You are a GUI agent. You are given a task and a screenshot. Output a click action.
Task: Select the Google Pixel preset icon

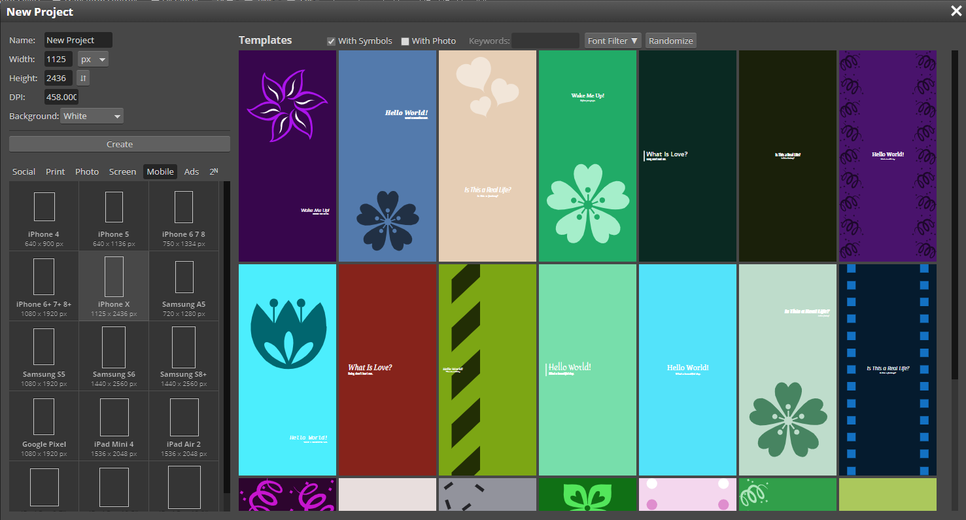coord(44,426)
